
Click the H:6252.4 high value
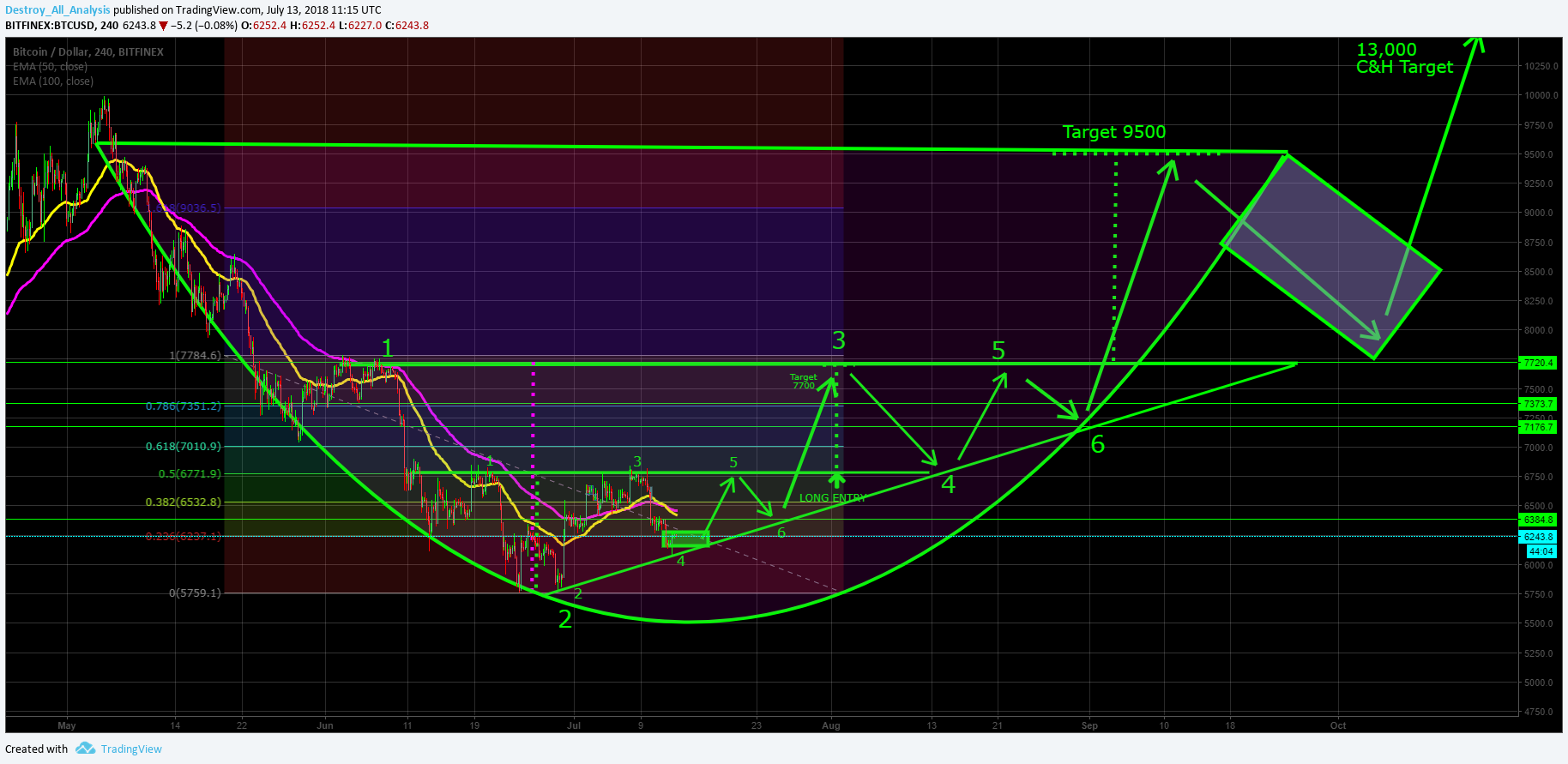(312, 26)
